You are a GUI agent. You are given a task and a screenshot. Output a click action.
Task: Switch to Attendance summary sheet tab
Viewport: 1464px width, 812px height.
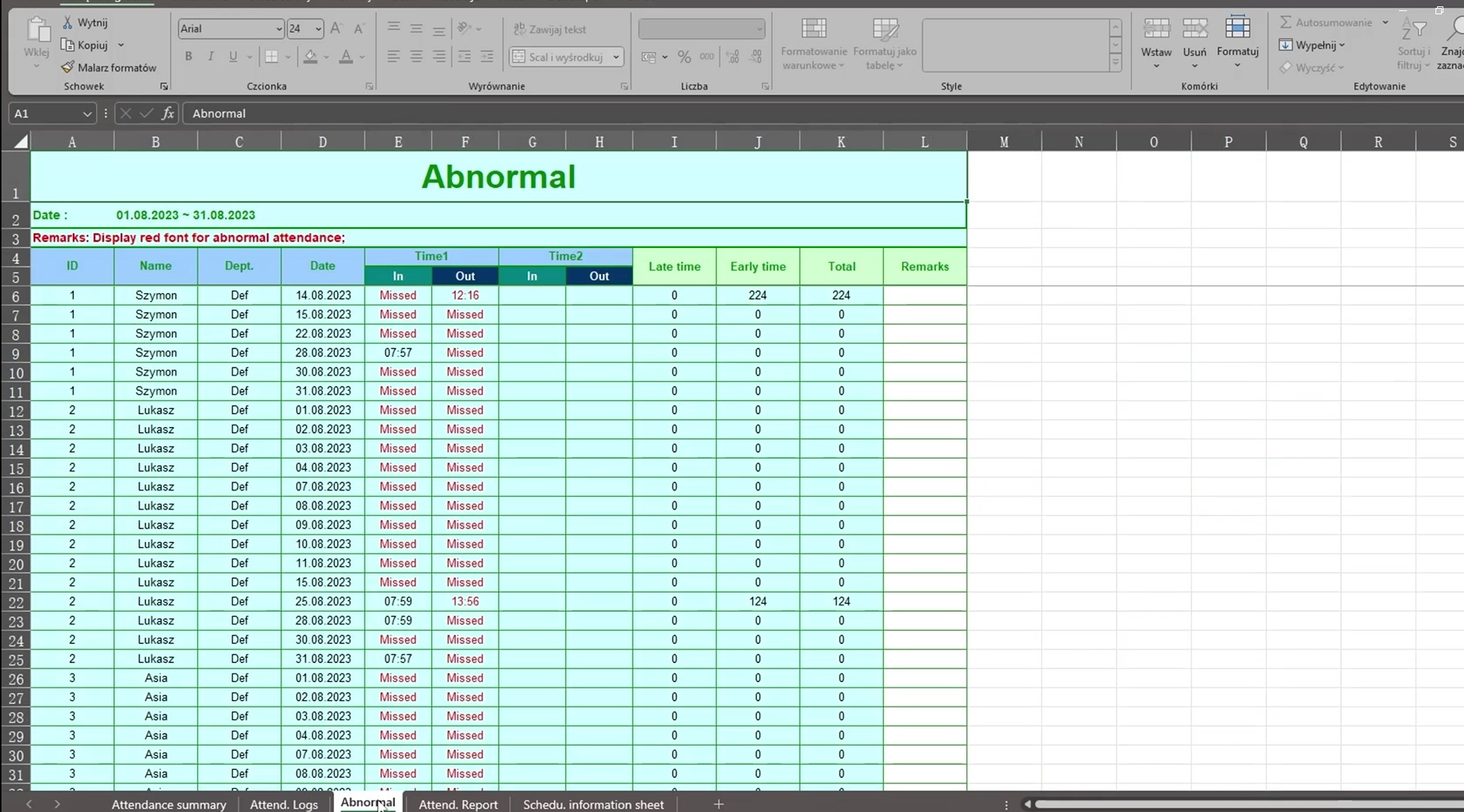pos(169,804)
